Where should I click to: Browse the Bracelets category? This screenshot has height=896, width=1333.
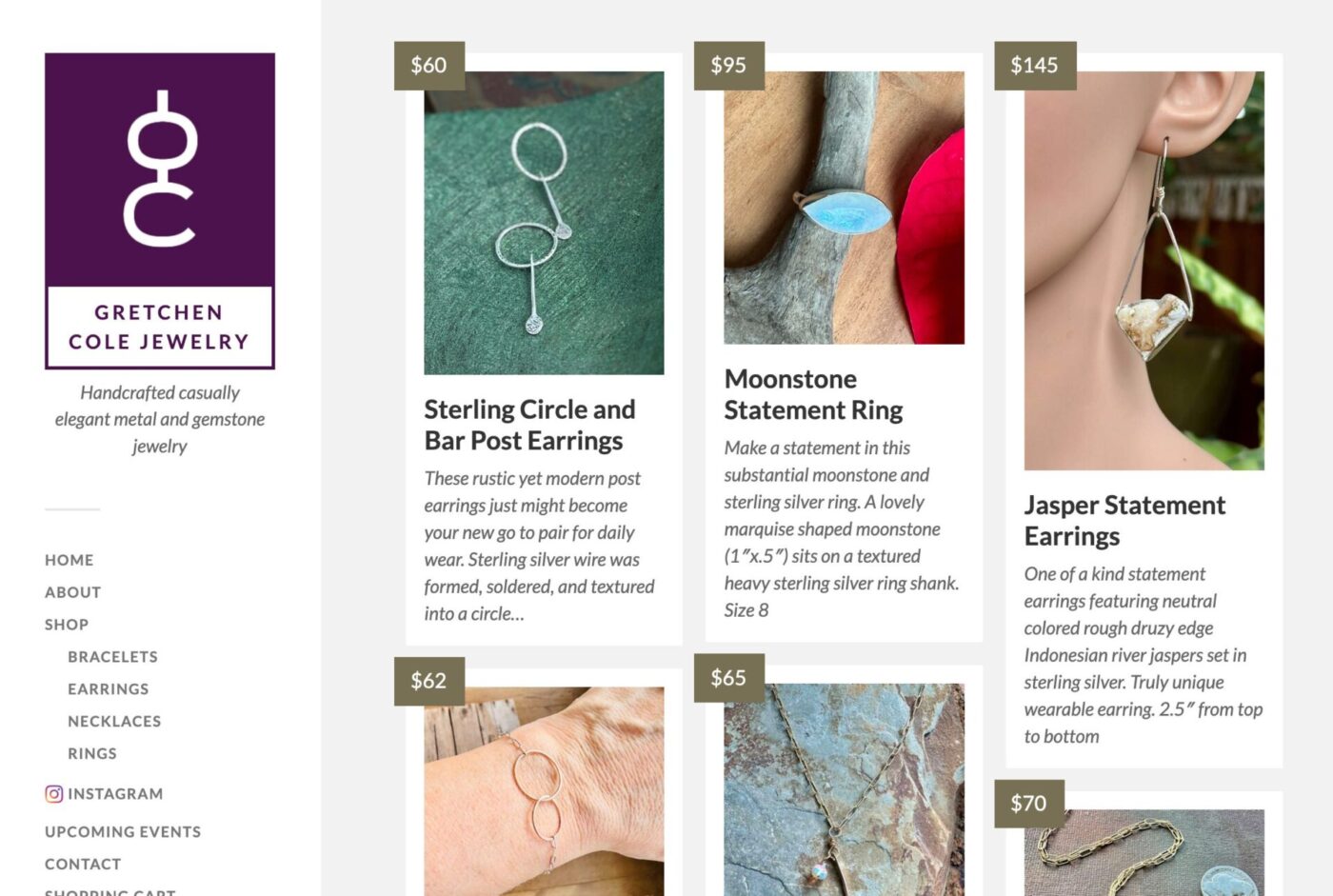click(x=112, y=657)
